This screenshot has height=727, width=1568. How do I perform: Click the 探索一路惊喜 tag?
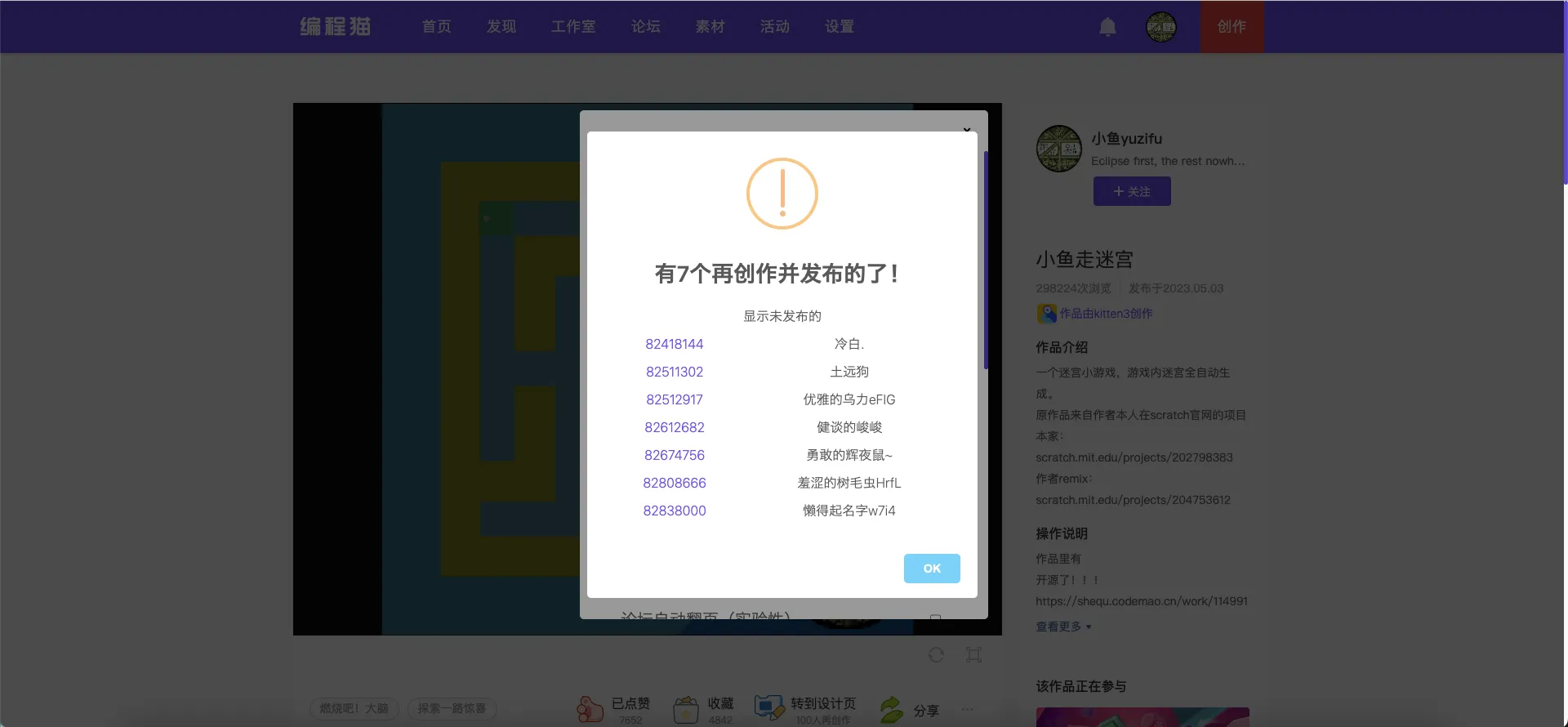click(452, 708)
